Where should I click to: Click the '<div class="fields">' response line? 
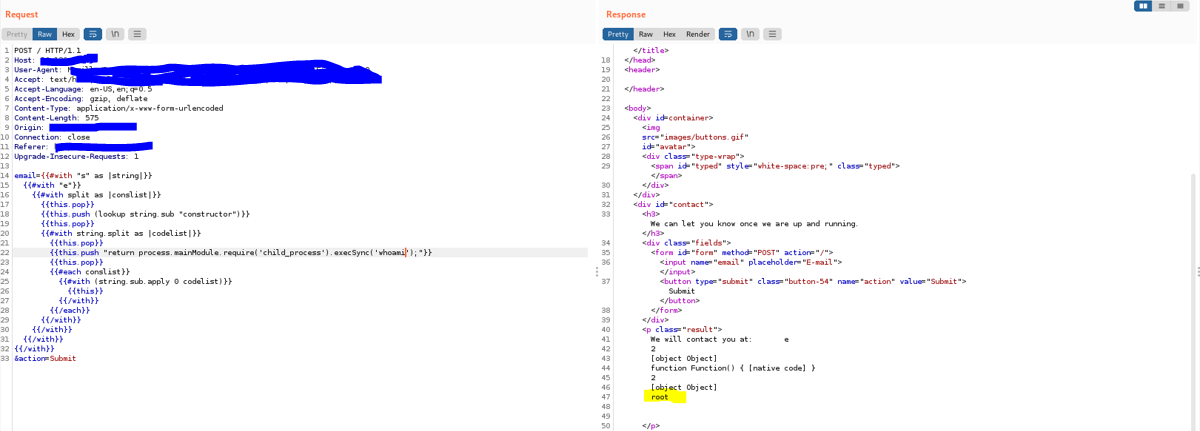coord(686,243)
